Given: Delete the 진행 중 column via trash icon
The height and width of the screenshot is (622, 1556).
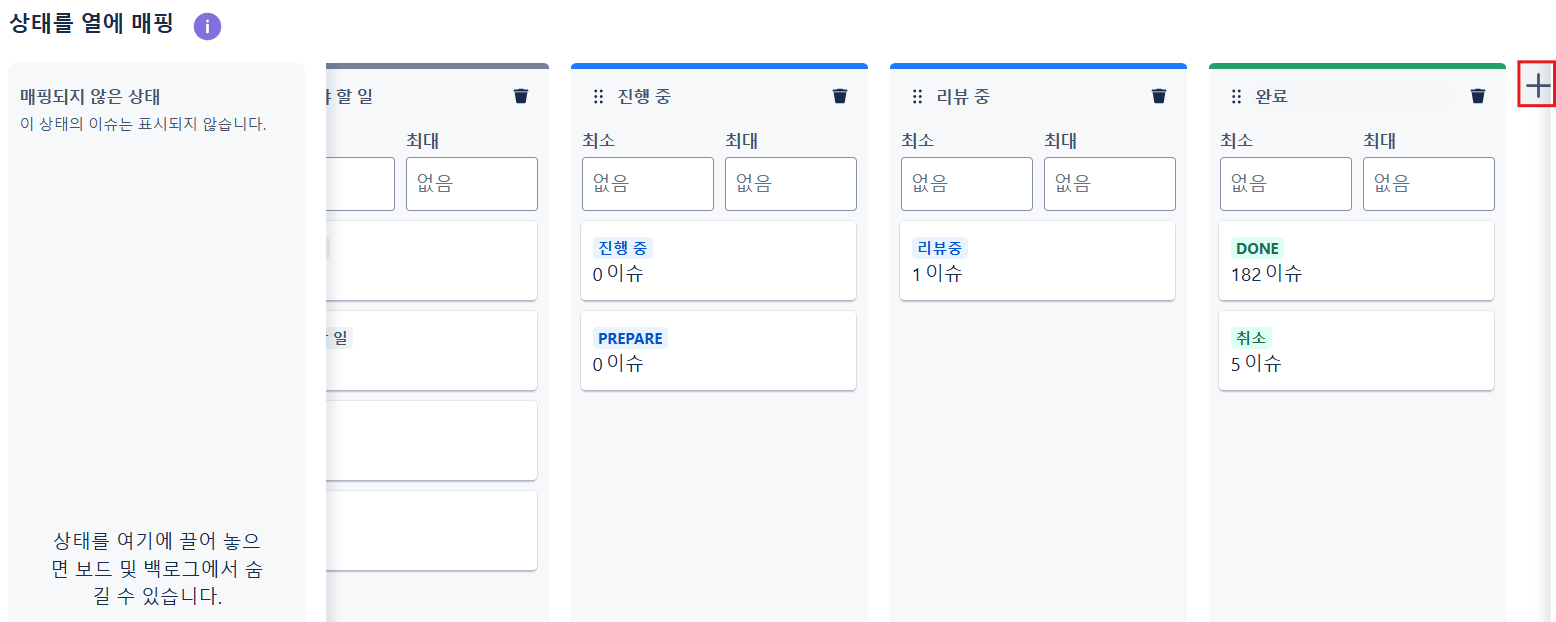Looking at the screenshot, I should (840, 96).
